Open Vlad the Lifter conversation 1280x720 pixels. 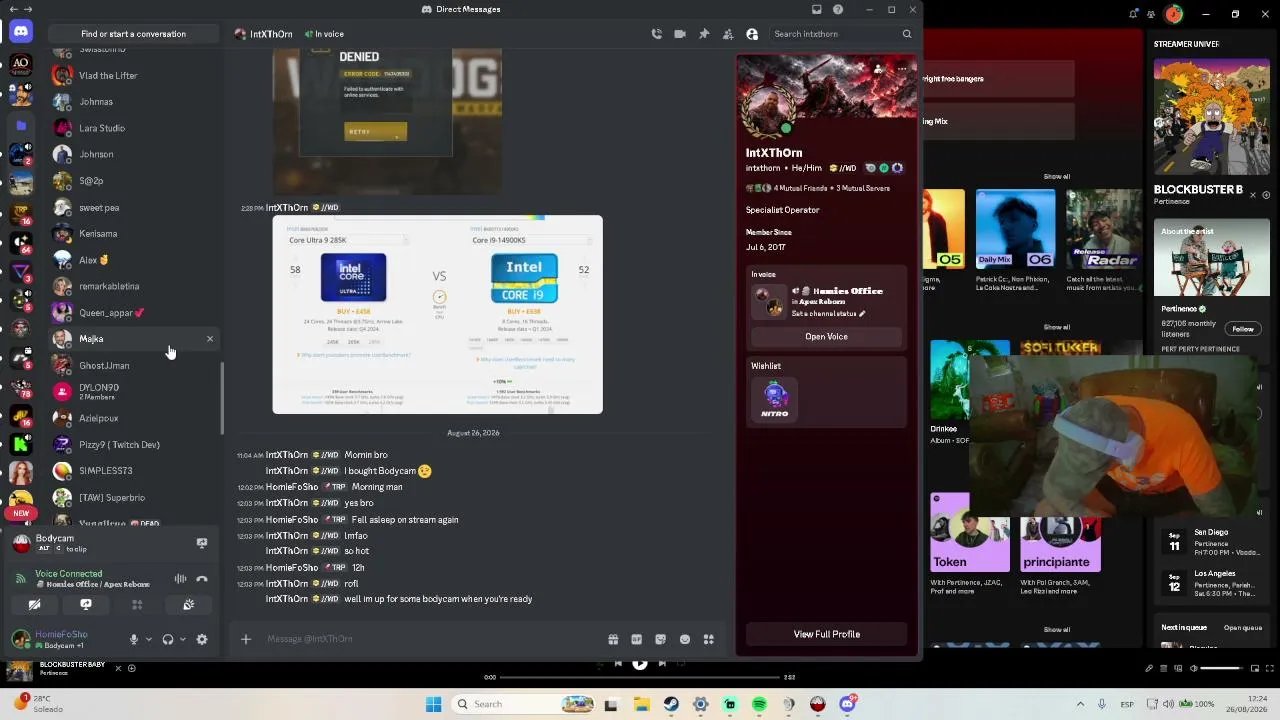click(x=132, y=76)
